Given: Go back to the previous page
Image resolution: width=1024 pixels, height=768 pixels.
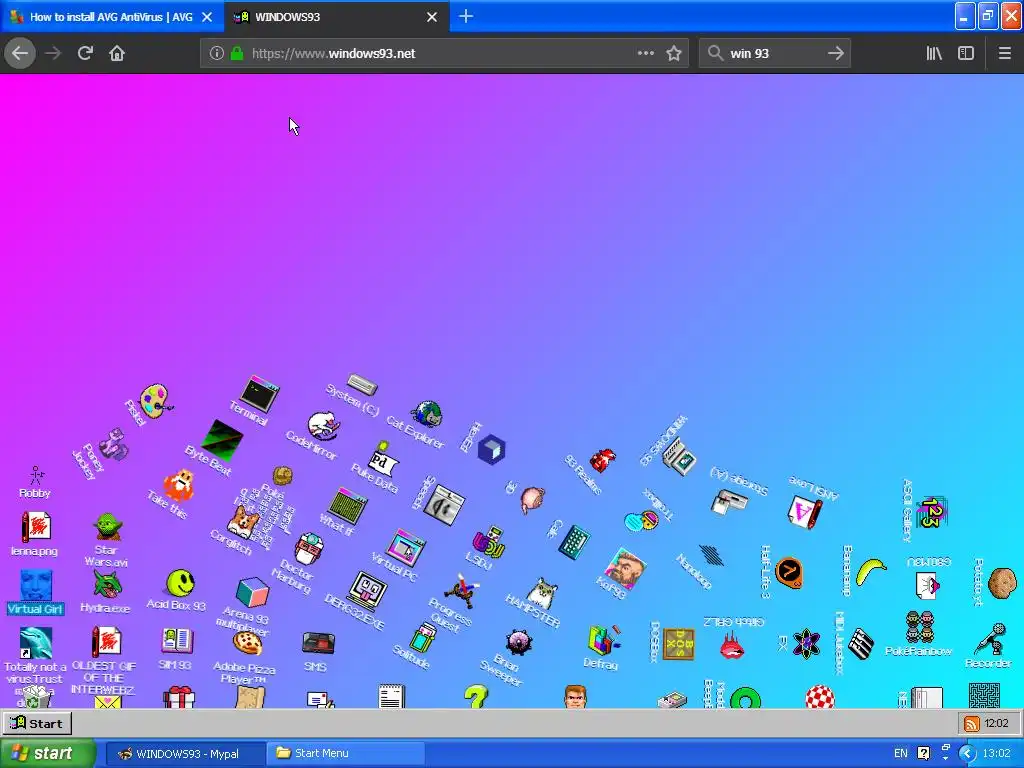Looking at the screenshot, I should (x=20, y=53).
